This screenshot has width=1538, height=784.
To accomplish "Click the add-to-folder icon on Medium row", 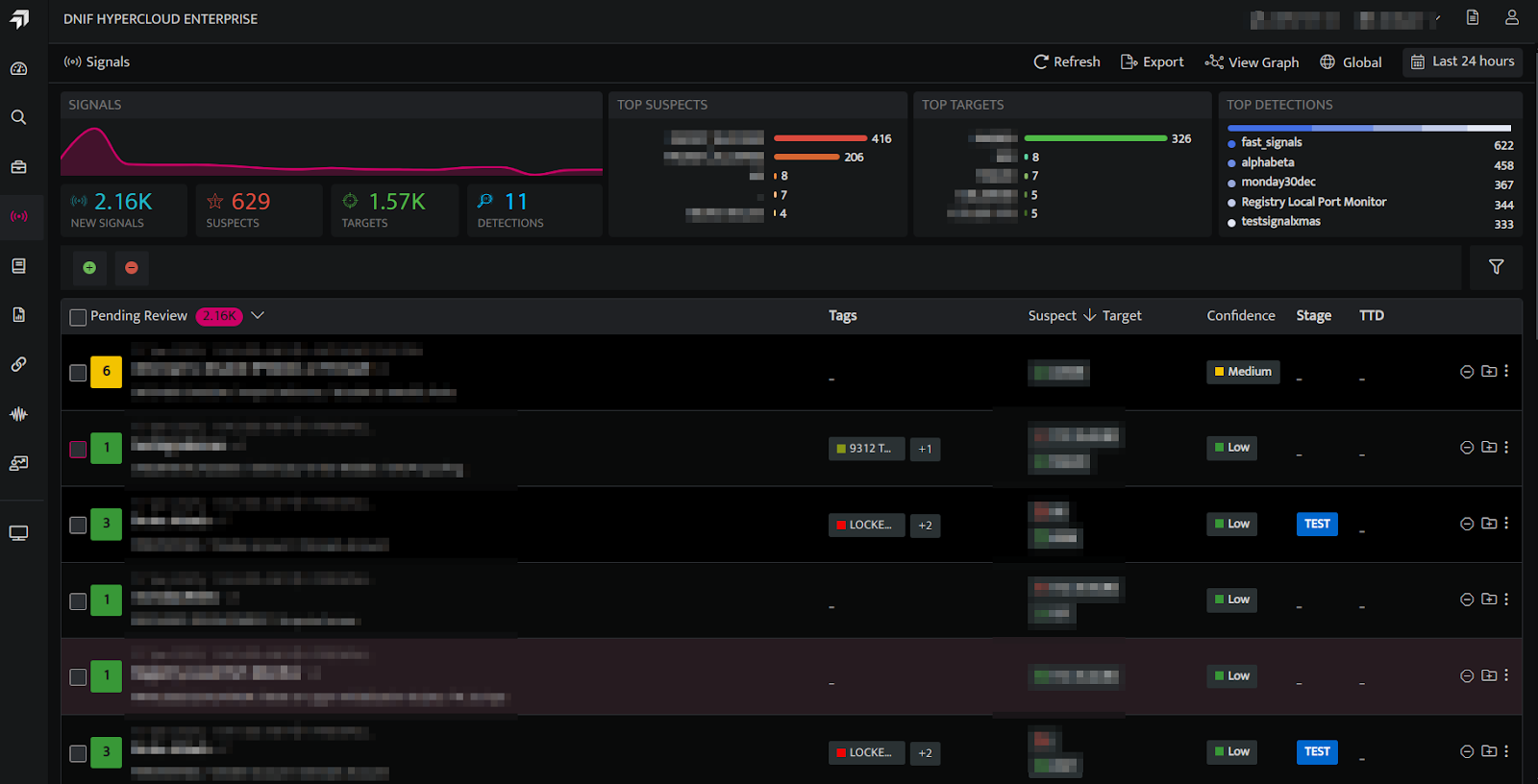I will click(x=1489, y=371).
